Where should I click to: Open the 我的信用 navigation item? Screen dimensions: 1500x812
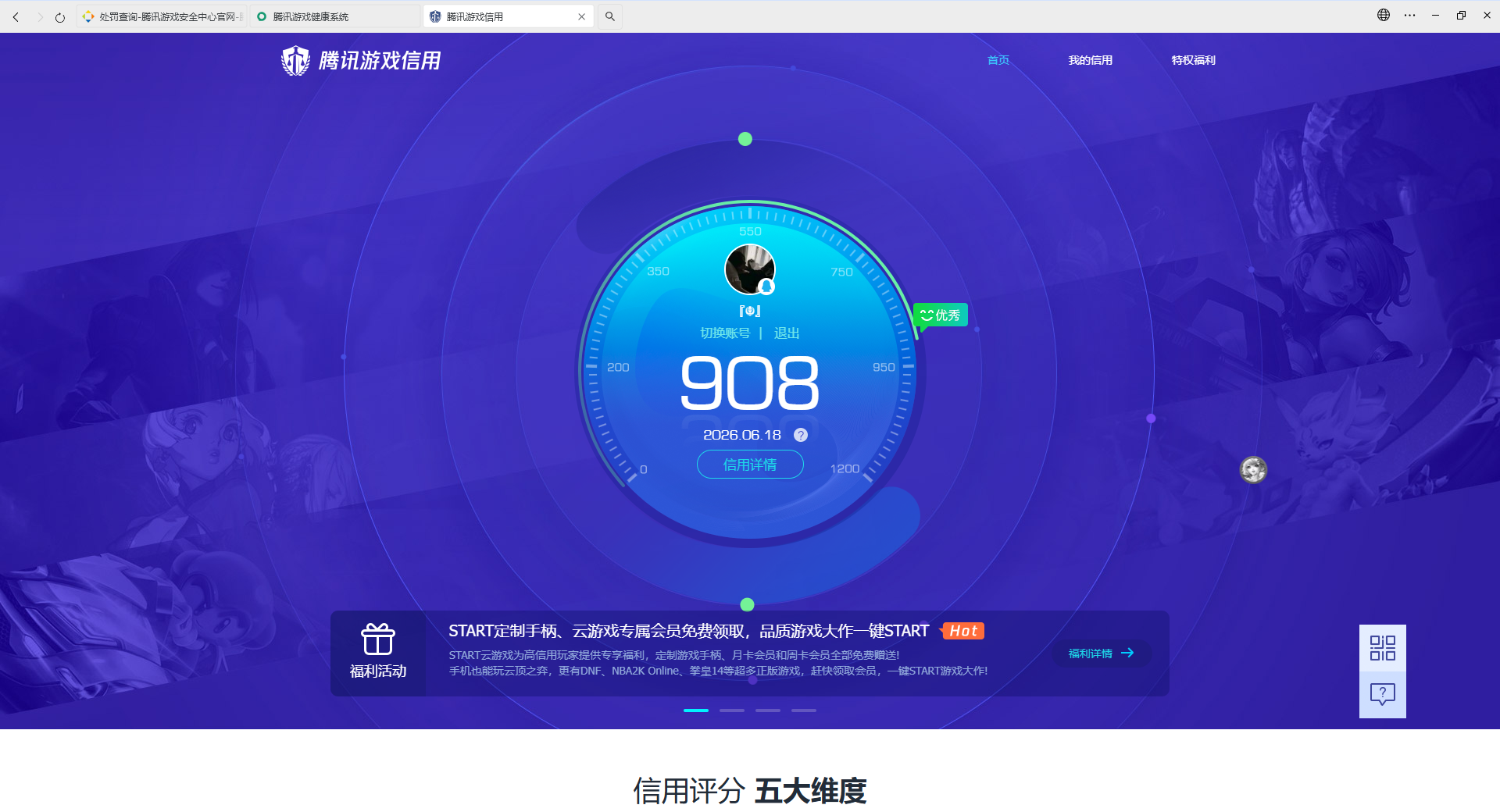coord(1091,60)
